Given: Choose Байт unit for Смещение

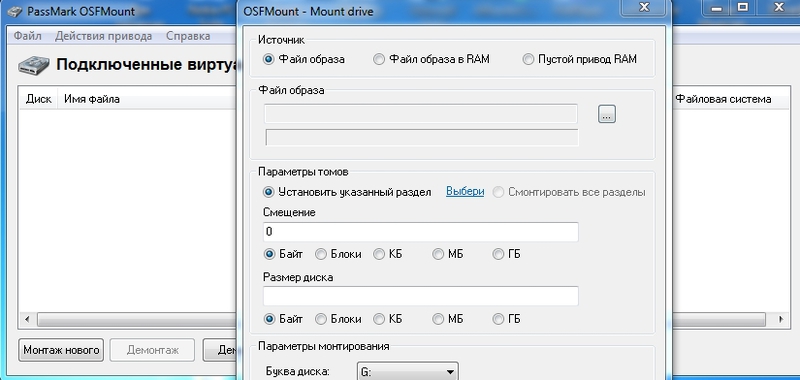Looking at the screenshot, I should point(269,254).
